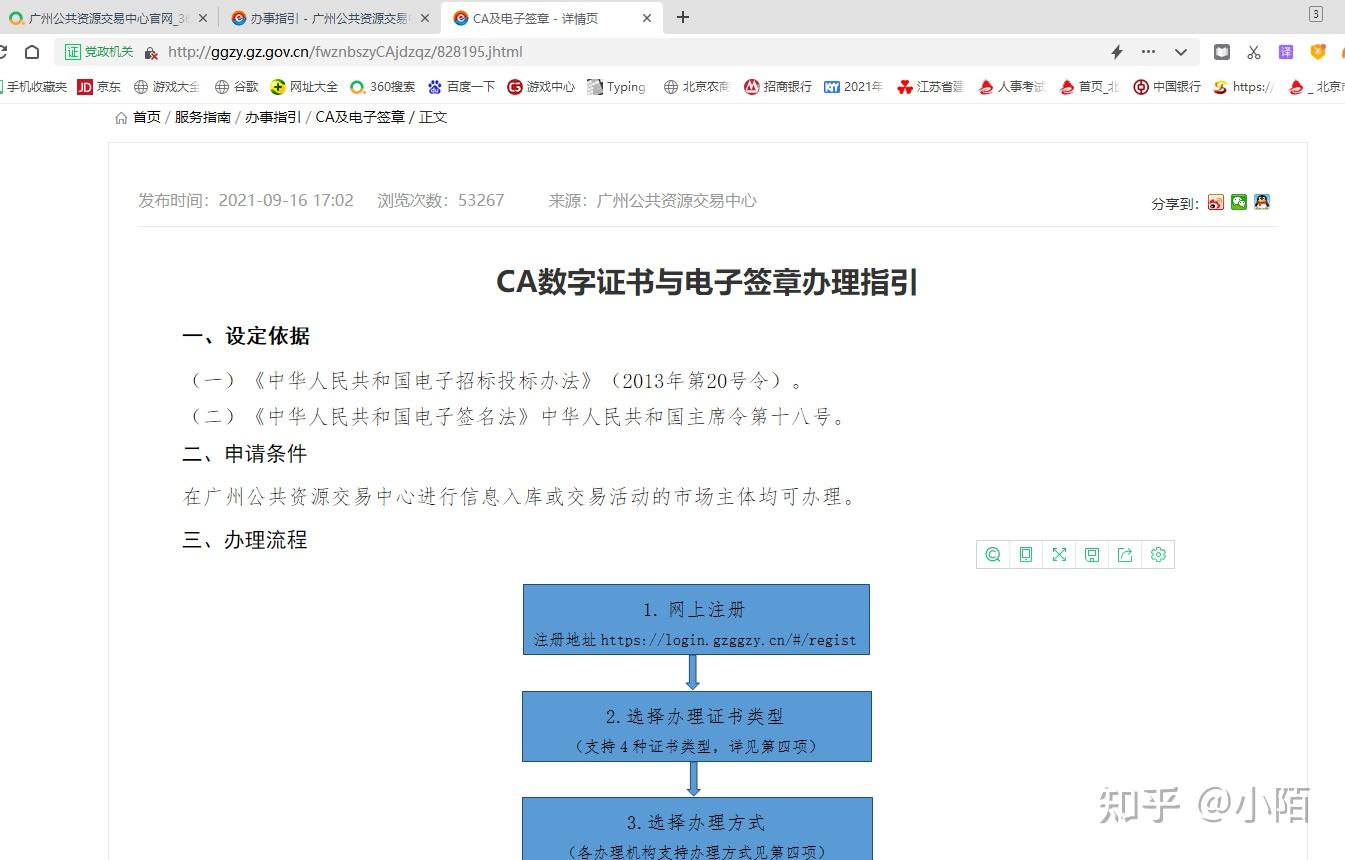Open 360搜索 bookmark
The image size is (1345, 860).
[382, 87]
